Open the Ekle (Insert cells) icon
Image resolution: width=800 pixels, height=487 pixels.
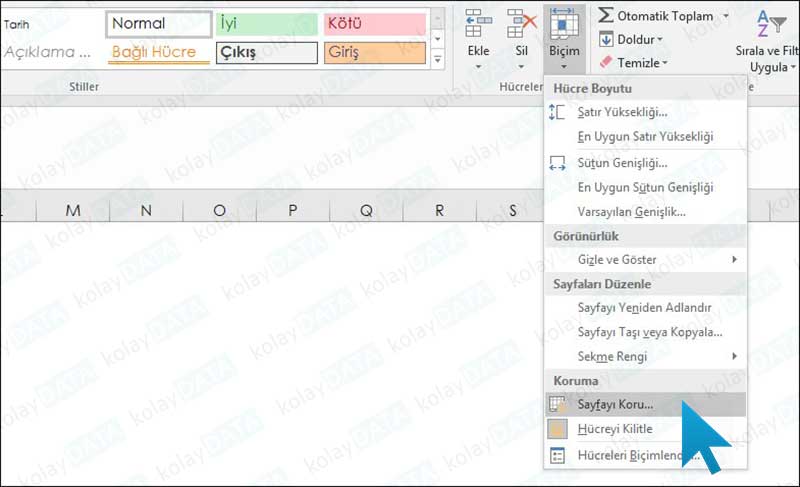(x=479, y=24)
